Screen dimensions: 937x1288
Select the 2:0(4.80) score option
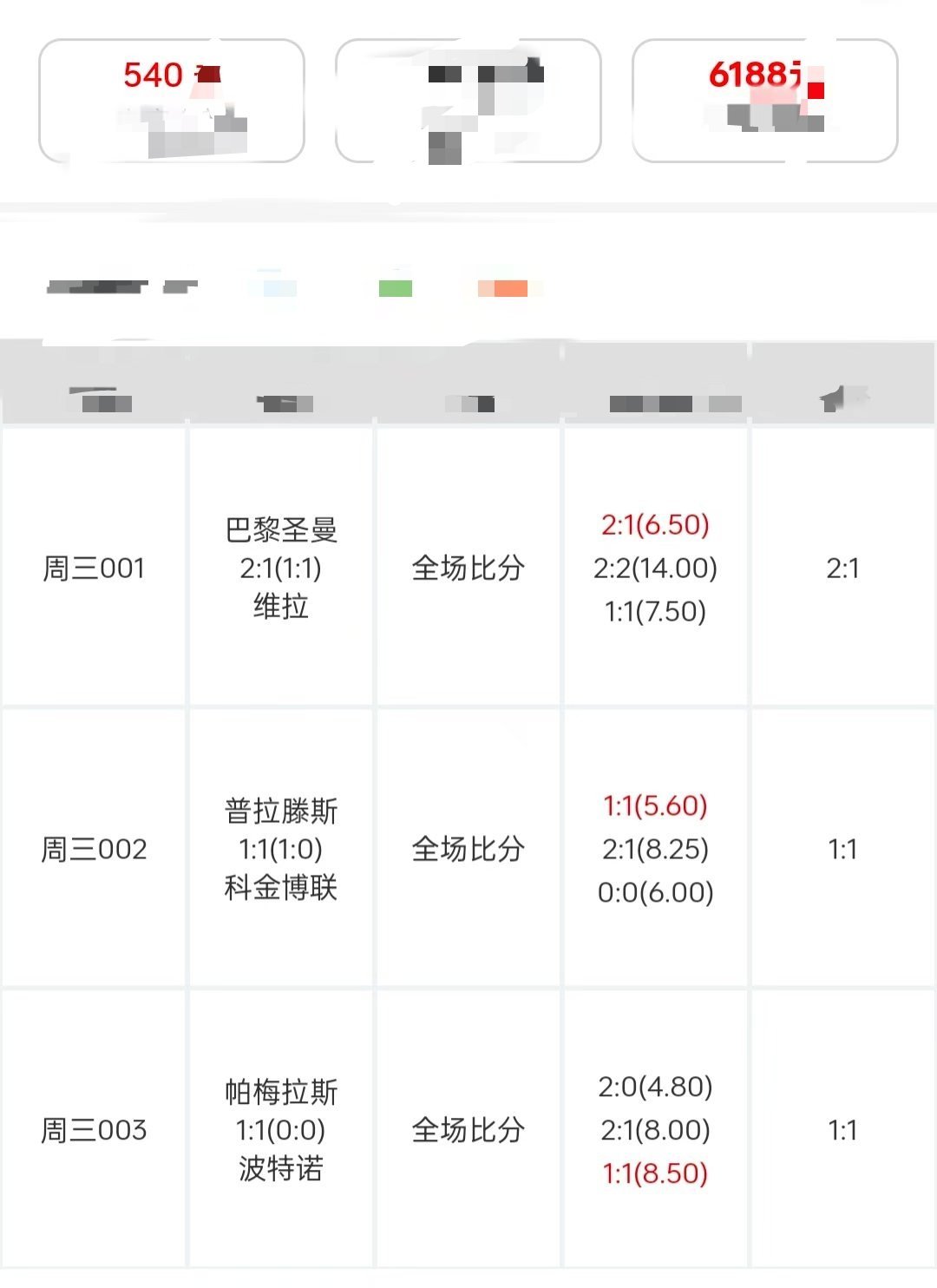tap(656, 1087)
